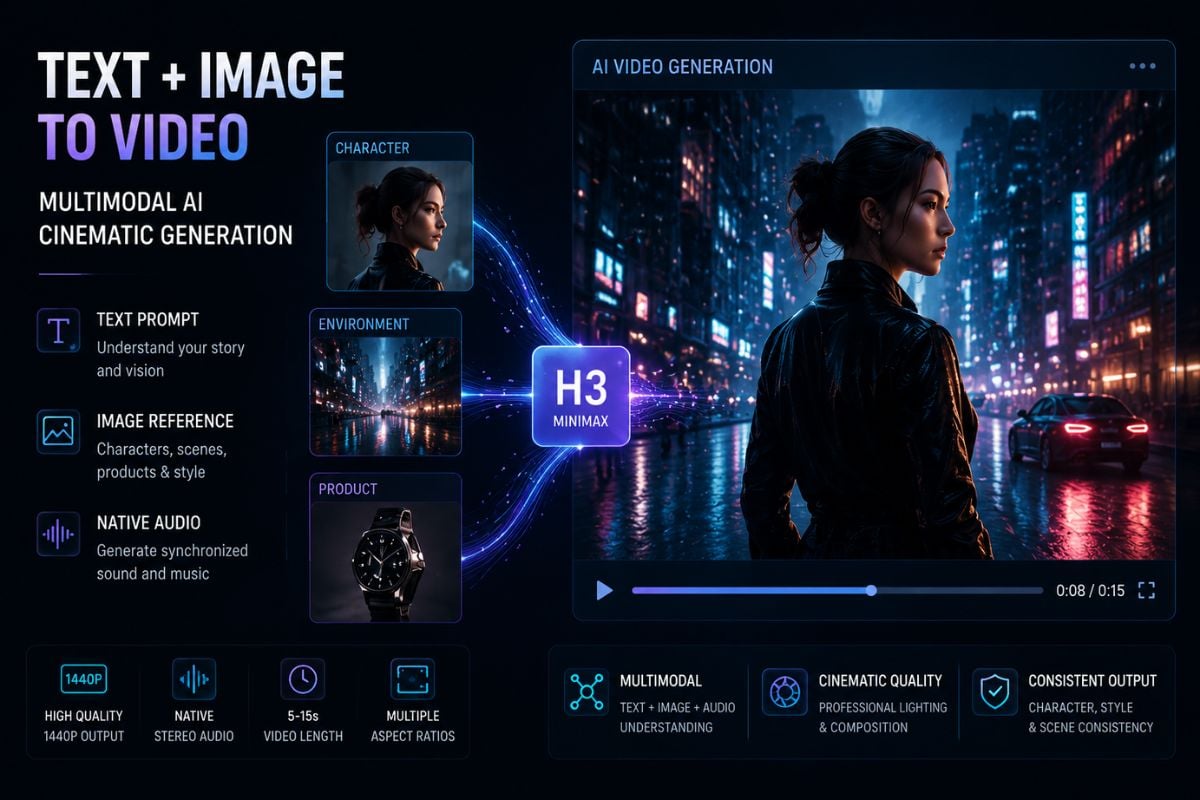The width and height of the screenshot is (1200, 800).
Task: Click the 5-15s VIDEO LENGTH label
Action: click(303, 726)
